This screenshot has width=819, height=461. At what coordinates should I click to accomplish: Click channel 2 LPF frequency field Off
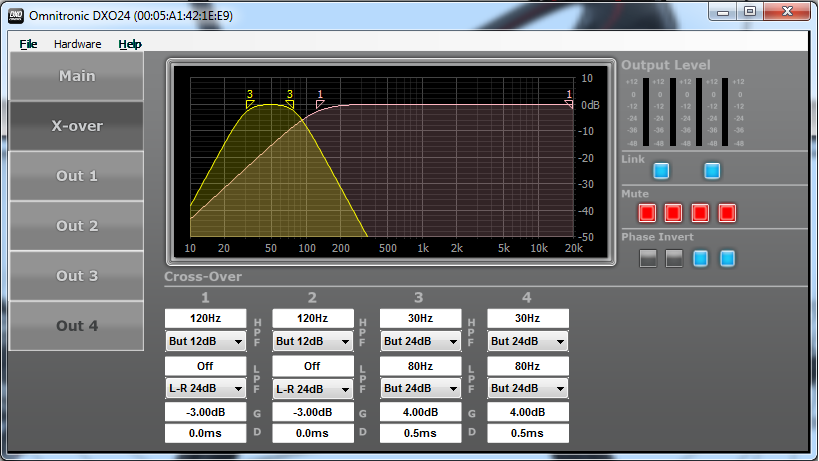312,366
